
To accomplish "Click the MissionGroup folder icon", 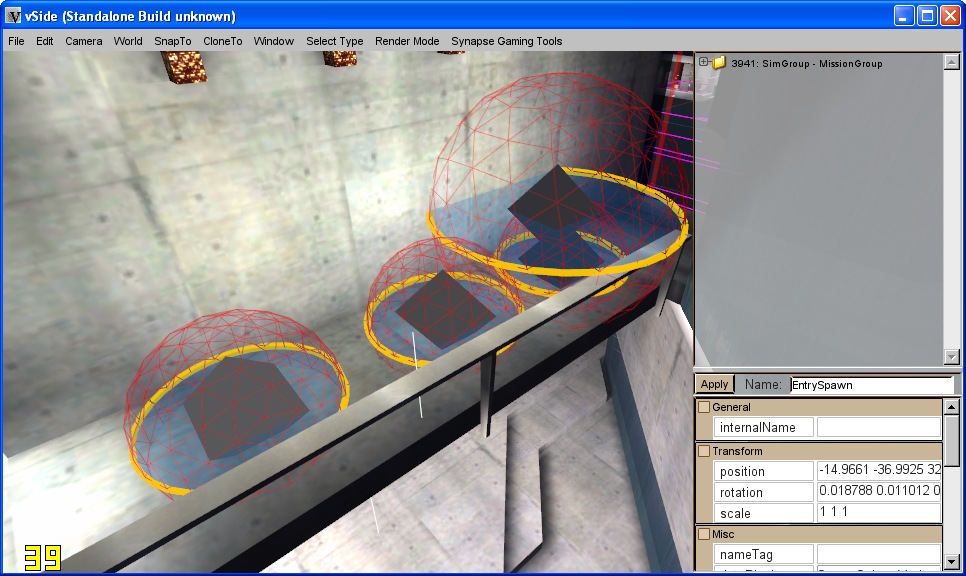I will [x=719, y=62].
